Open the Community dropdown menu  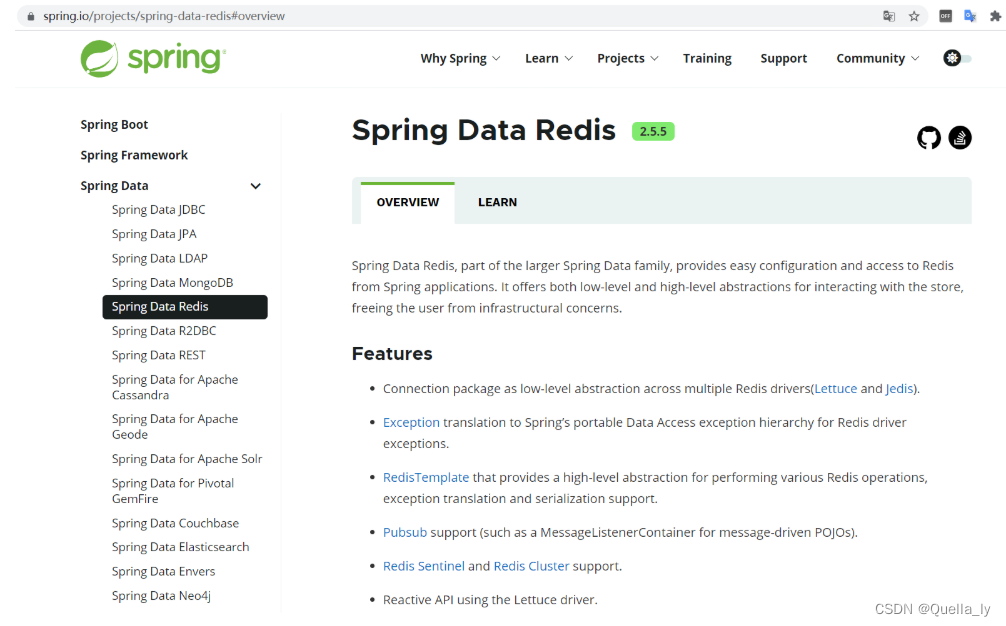[x=878, y=58]
